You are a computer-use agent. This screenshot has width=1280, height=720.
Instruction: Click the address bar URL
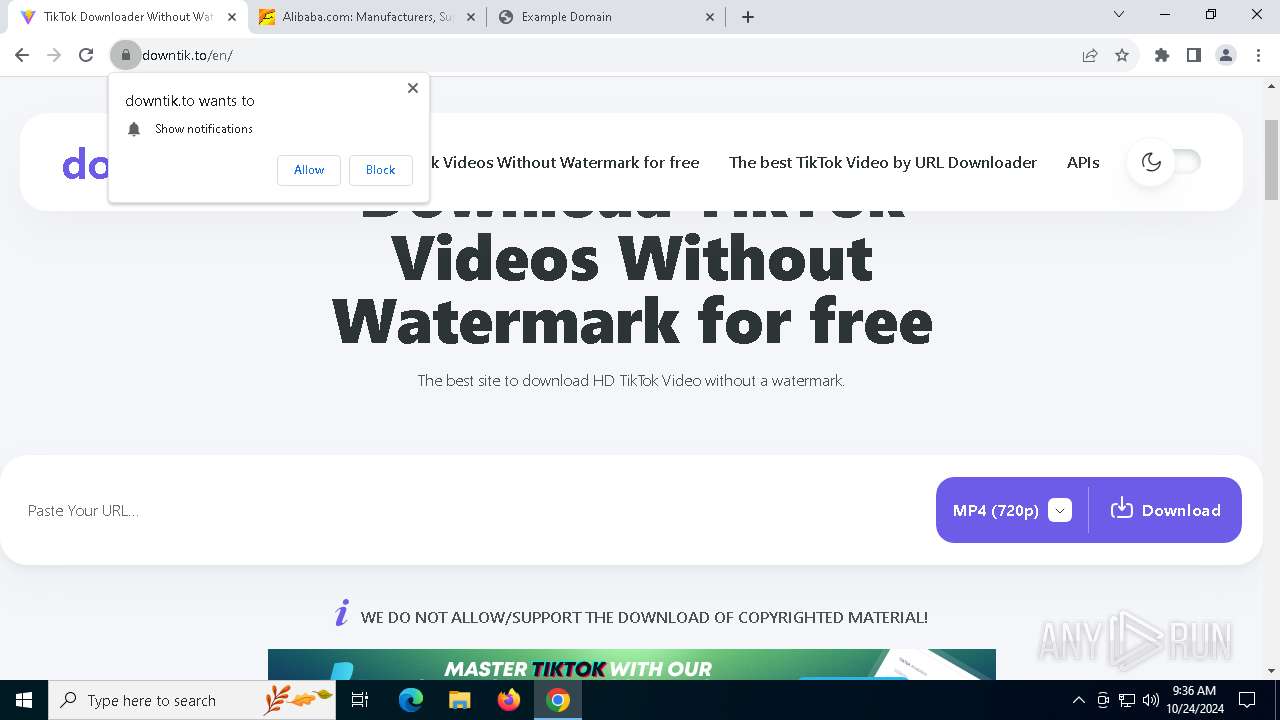pyautogui.click(x=187, y=55)
